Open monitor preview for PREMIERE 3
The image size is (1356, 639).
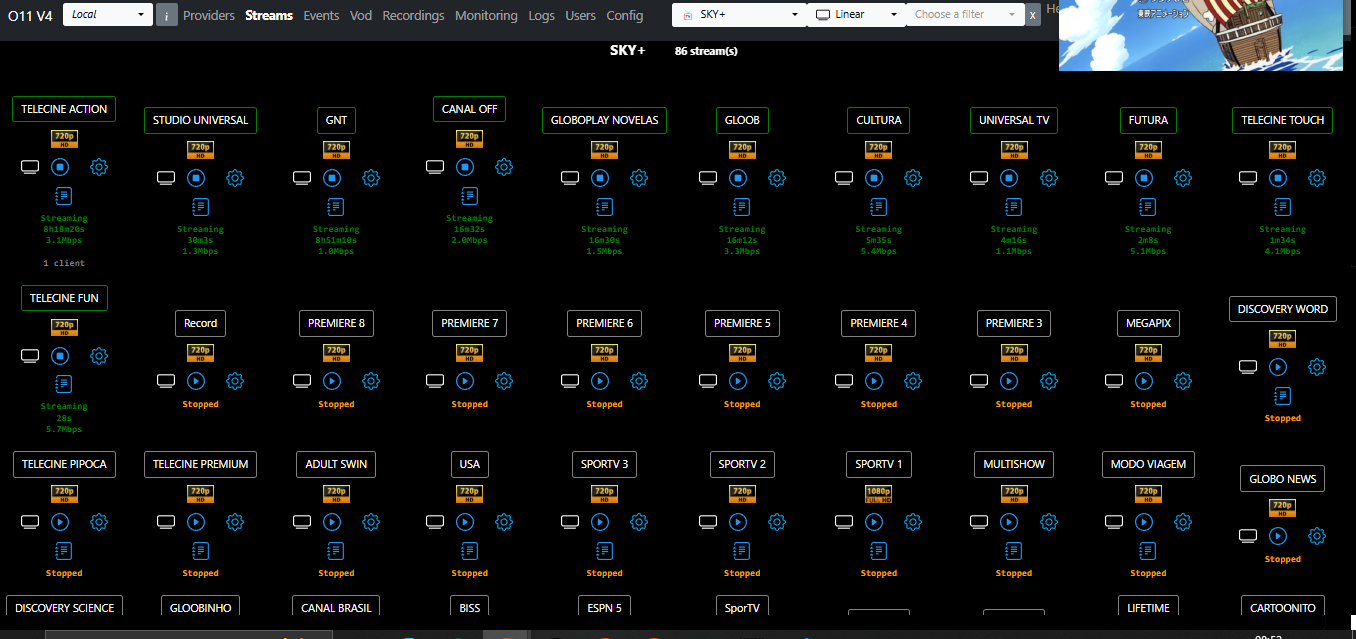(980, 381)
